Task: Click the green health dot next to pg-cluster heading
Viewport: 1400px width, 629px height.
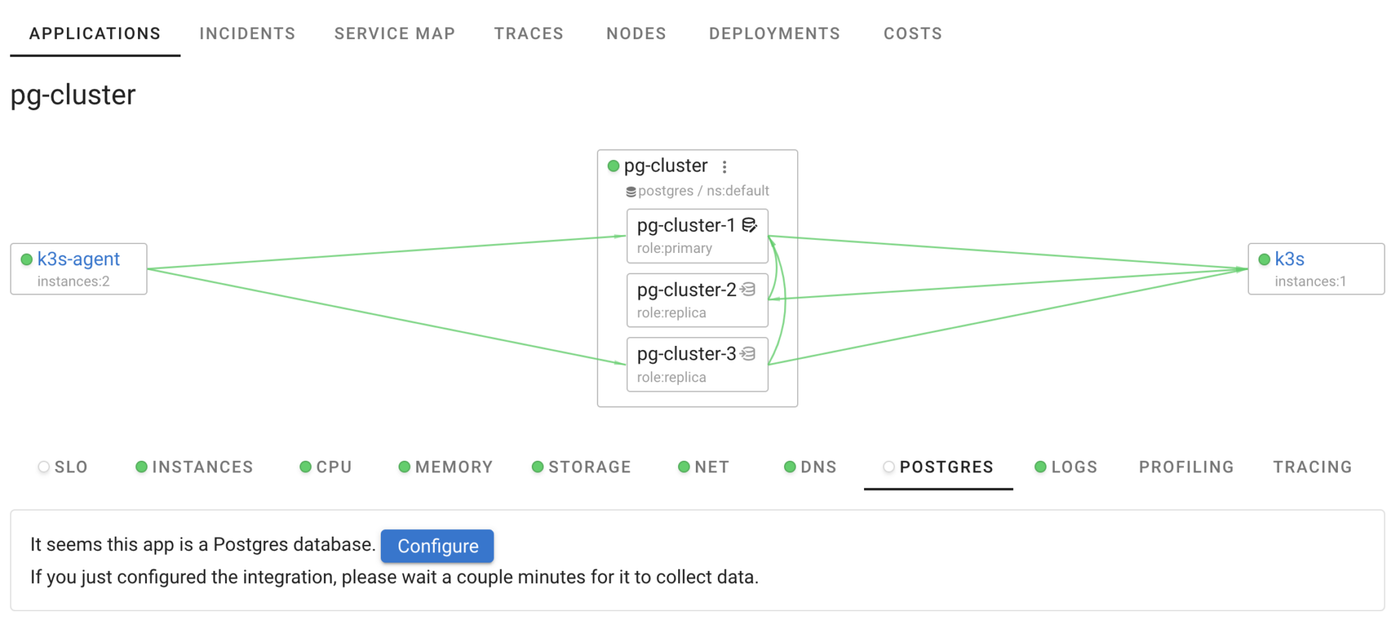Action: pos(613,165)
